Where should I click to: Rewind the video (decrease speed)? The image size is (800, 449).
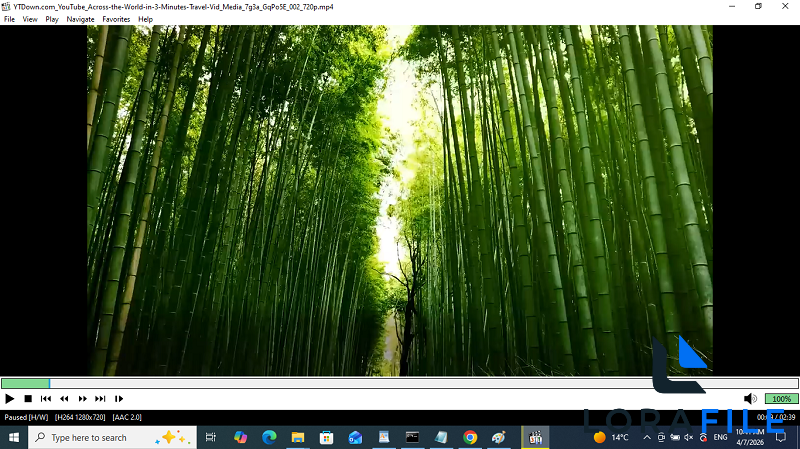point(64,398)
